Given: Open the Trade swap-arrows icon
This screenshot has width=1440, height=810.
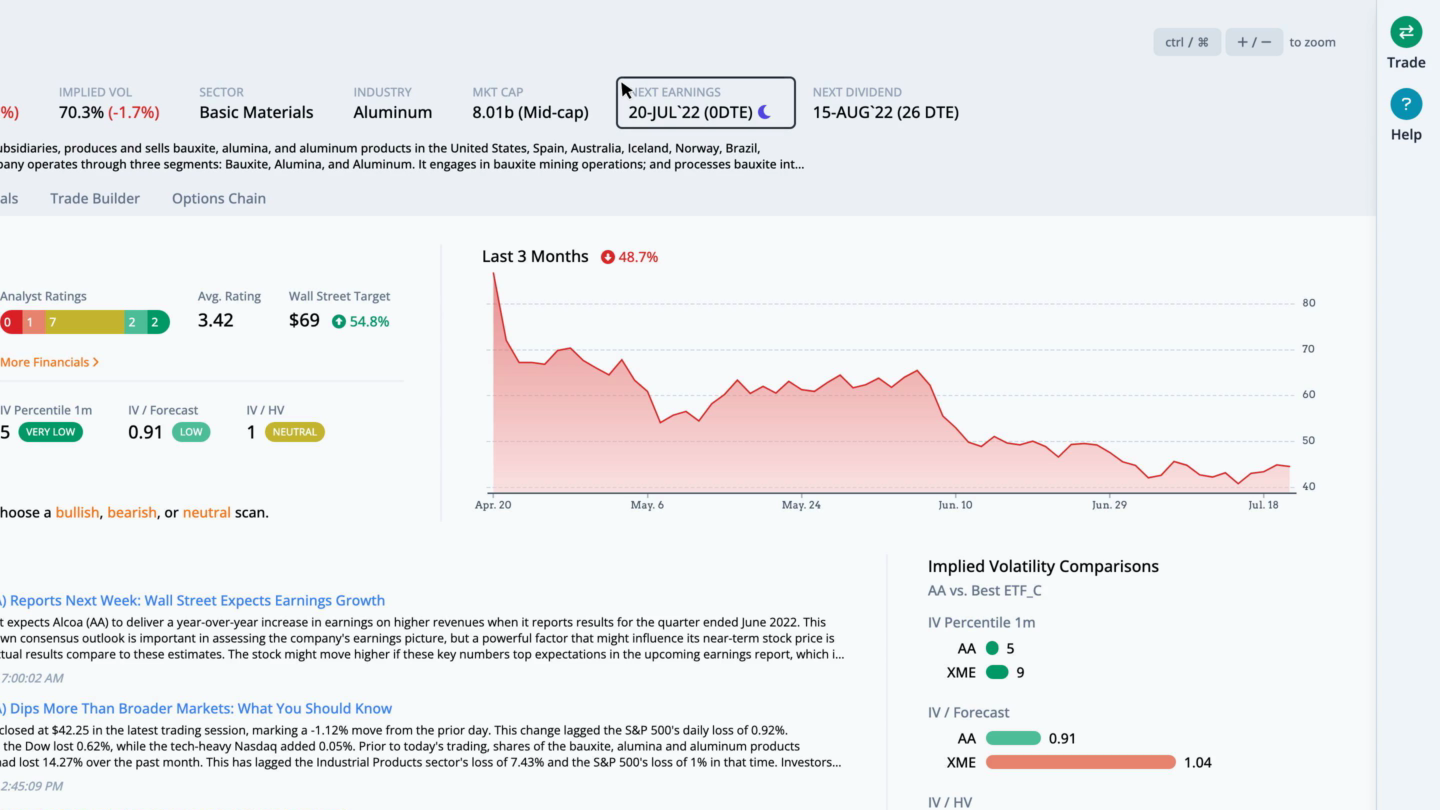Looking at the screenshot, I should [1406, 32].
